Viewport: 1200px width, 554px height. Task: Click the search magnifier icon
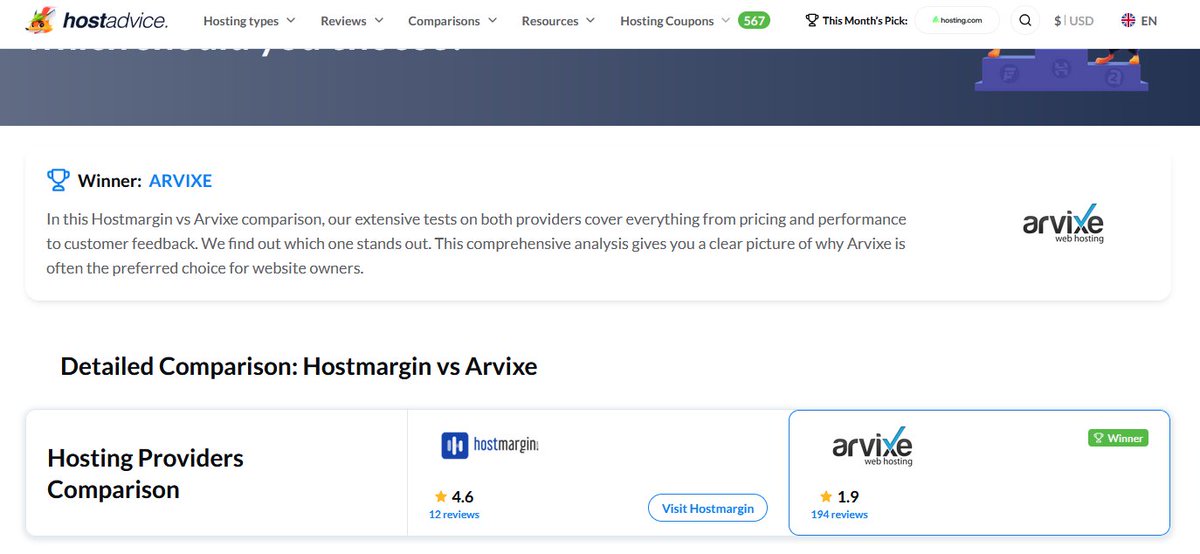[1025, 20]
